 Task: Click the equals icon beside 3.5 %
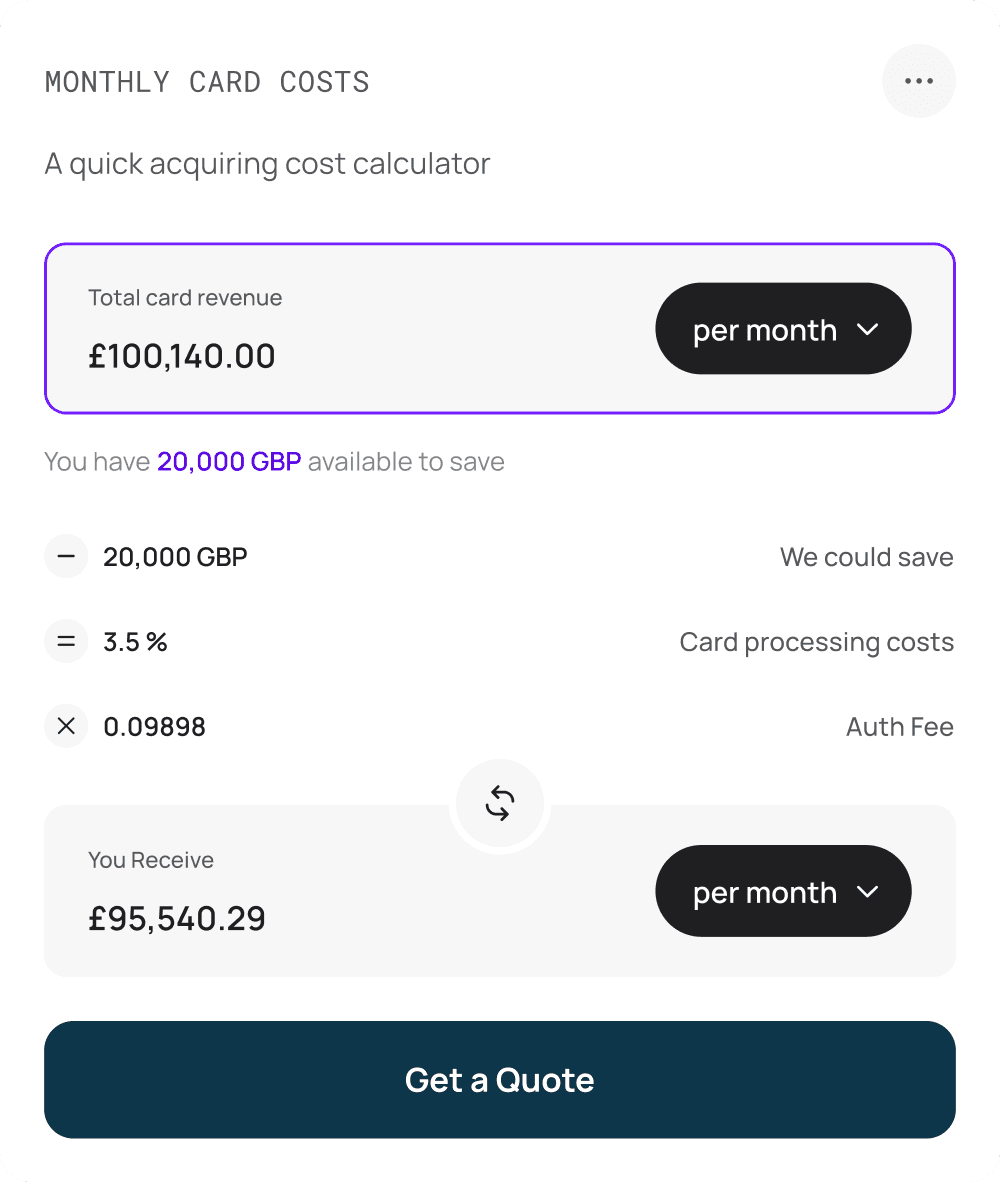pyautogui.click(x=66, y=642)
